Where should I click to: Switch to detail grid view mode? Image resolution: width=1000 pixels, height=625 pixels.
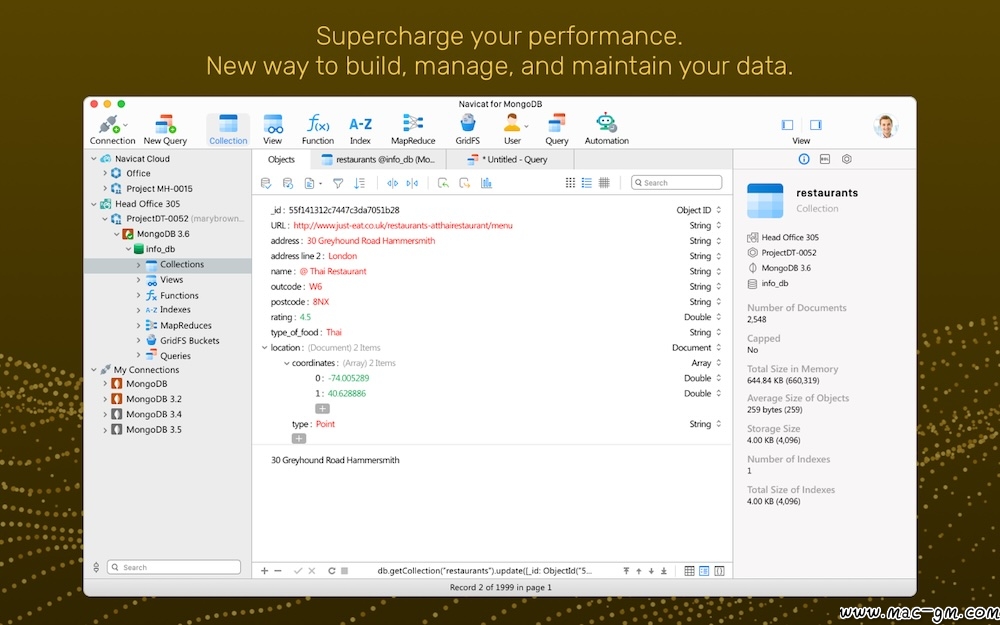[604, 183]
